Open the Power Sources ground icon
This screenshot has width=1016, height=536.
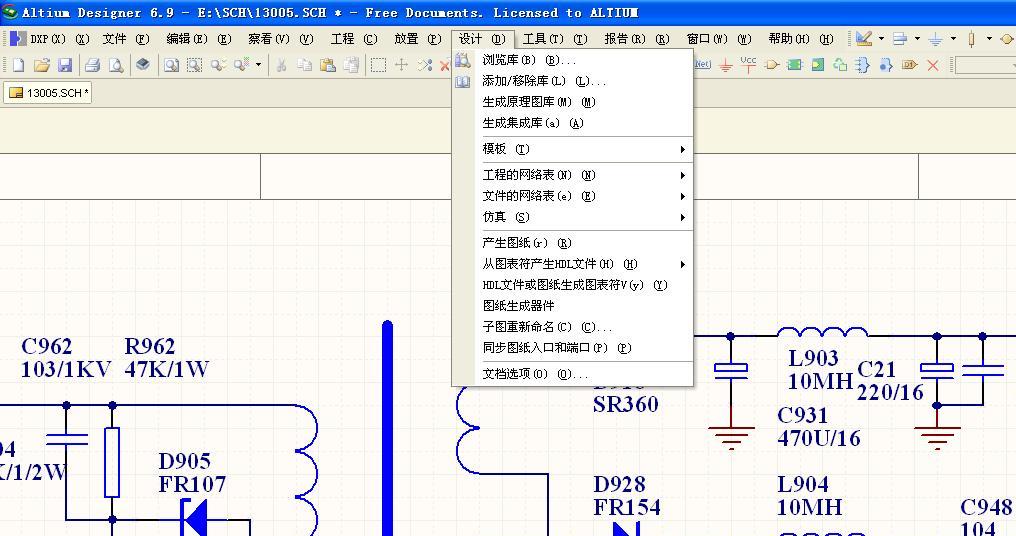(x=936, y=39)
